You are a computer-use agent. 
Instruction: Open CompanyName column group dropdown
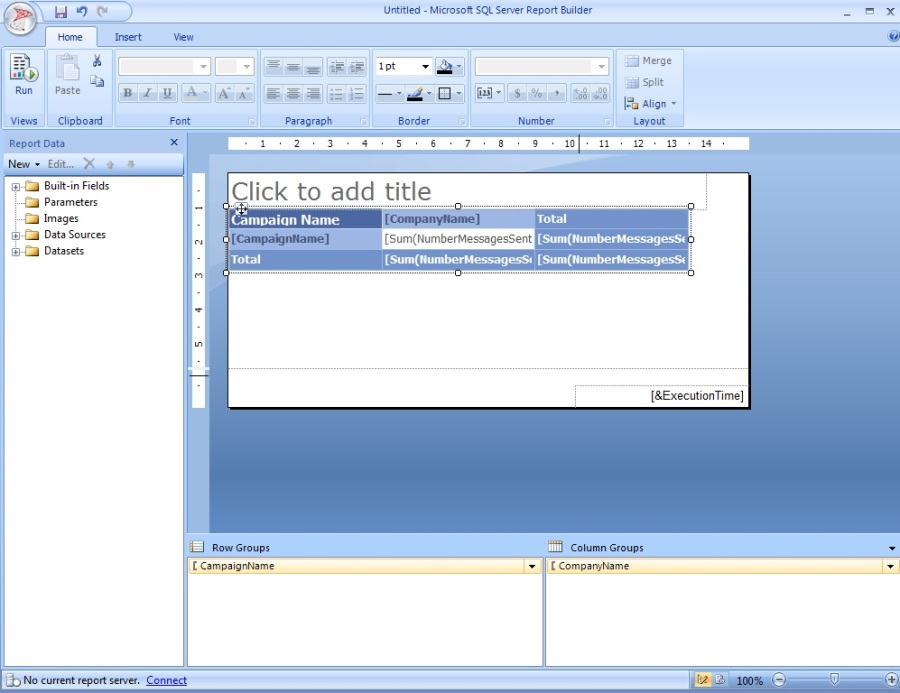pos(890,566)
